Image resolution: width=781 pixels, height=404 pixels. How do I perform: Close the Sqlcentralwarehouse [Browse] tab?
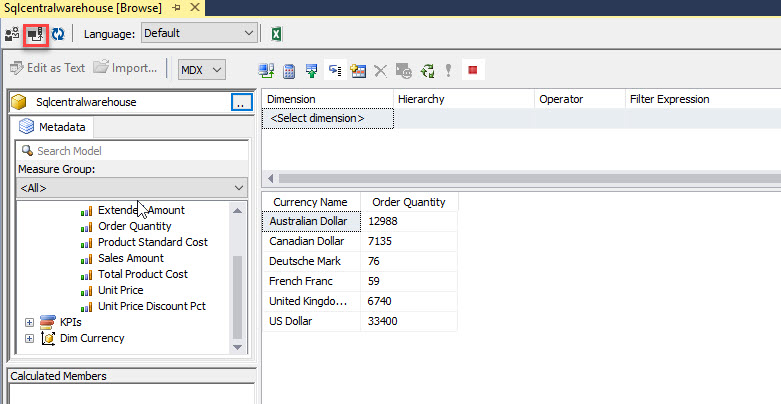click(195, 7)
